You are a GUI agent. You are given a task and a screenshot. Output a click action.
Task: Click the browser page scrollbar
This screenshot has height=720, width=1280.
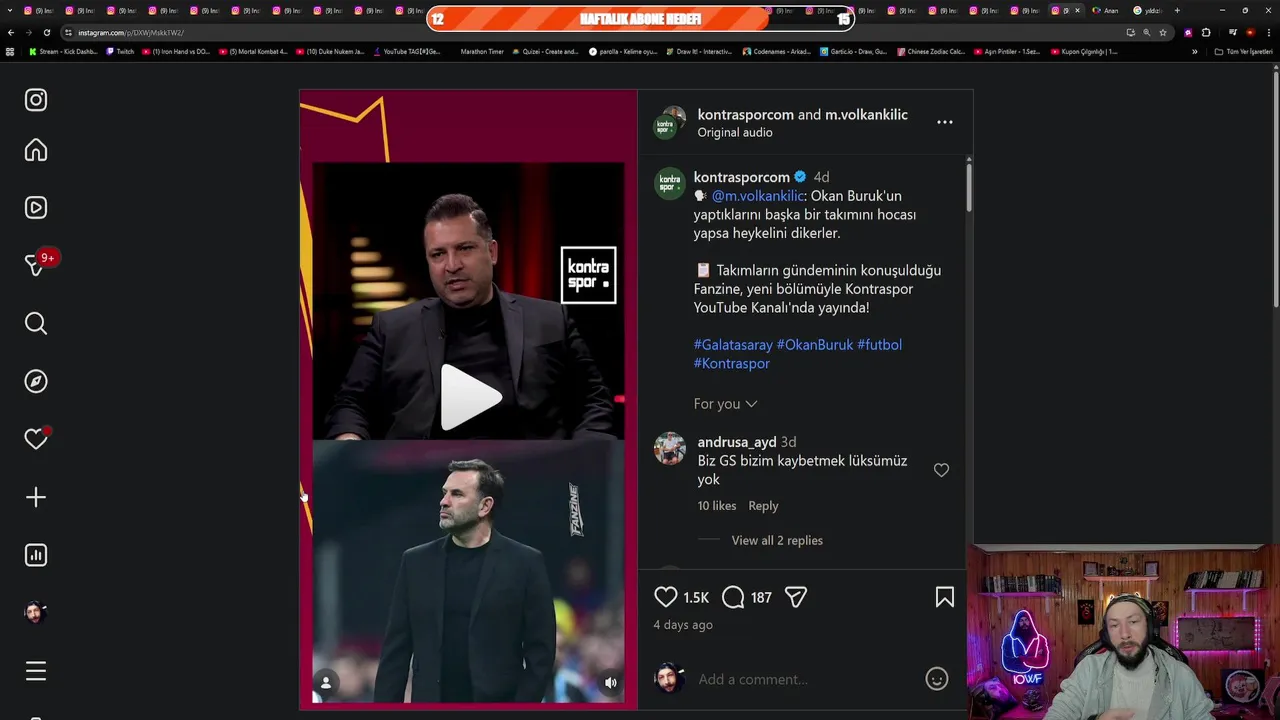click(1276, 188)
